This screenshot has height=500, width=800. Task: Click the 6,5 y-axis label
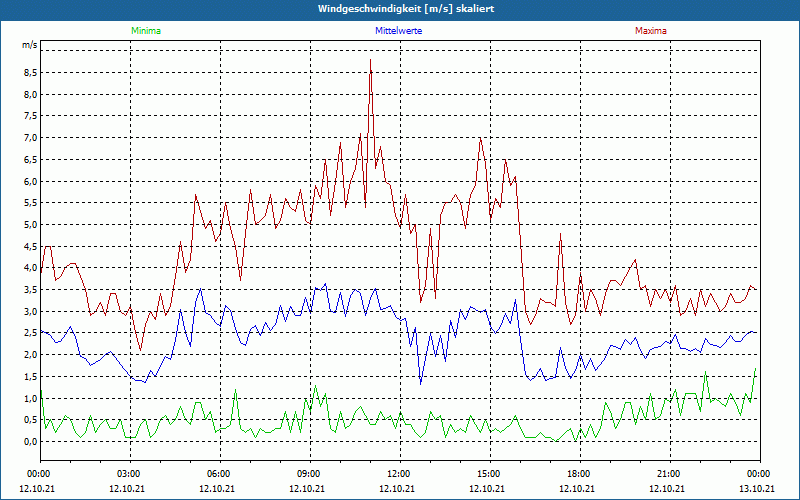click(x=31, y=160)
